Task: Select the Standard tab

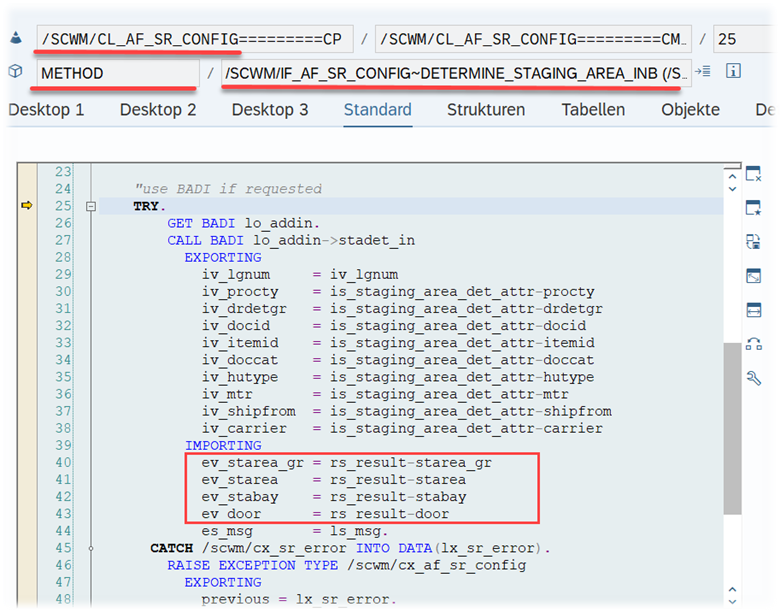Action: [x=378, y=109]
